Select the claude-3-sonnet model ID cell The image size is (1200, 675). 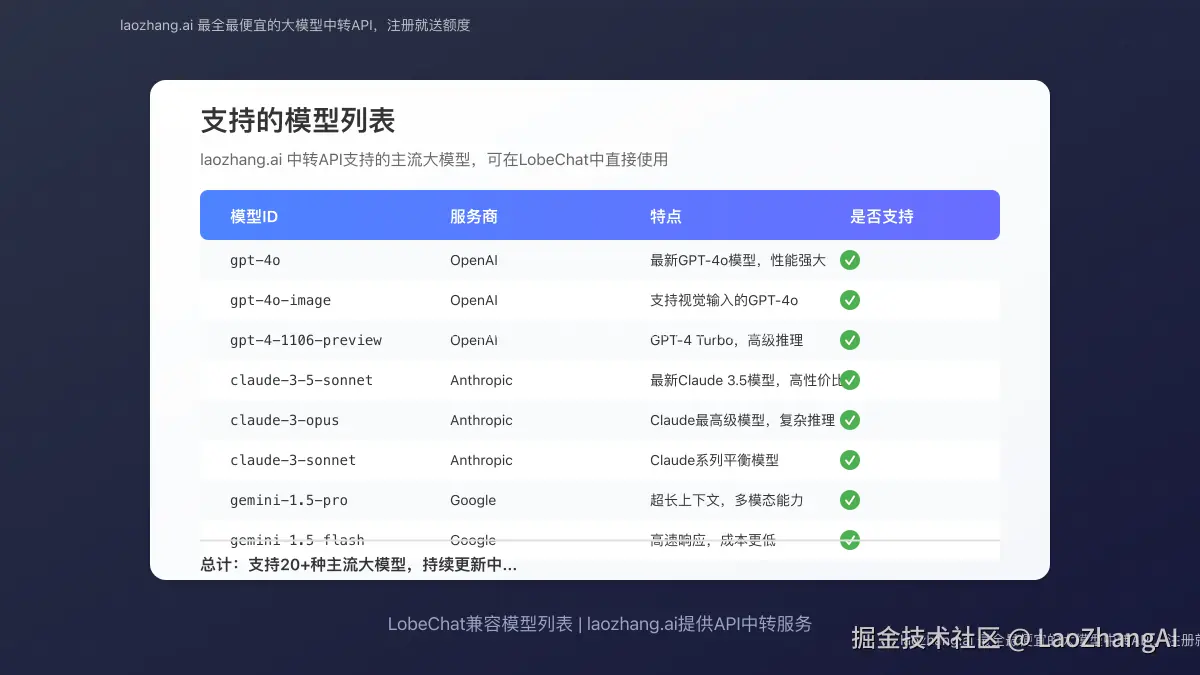pyautogui.click(x=293, y=460)
